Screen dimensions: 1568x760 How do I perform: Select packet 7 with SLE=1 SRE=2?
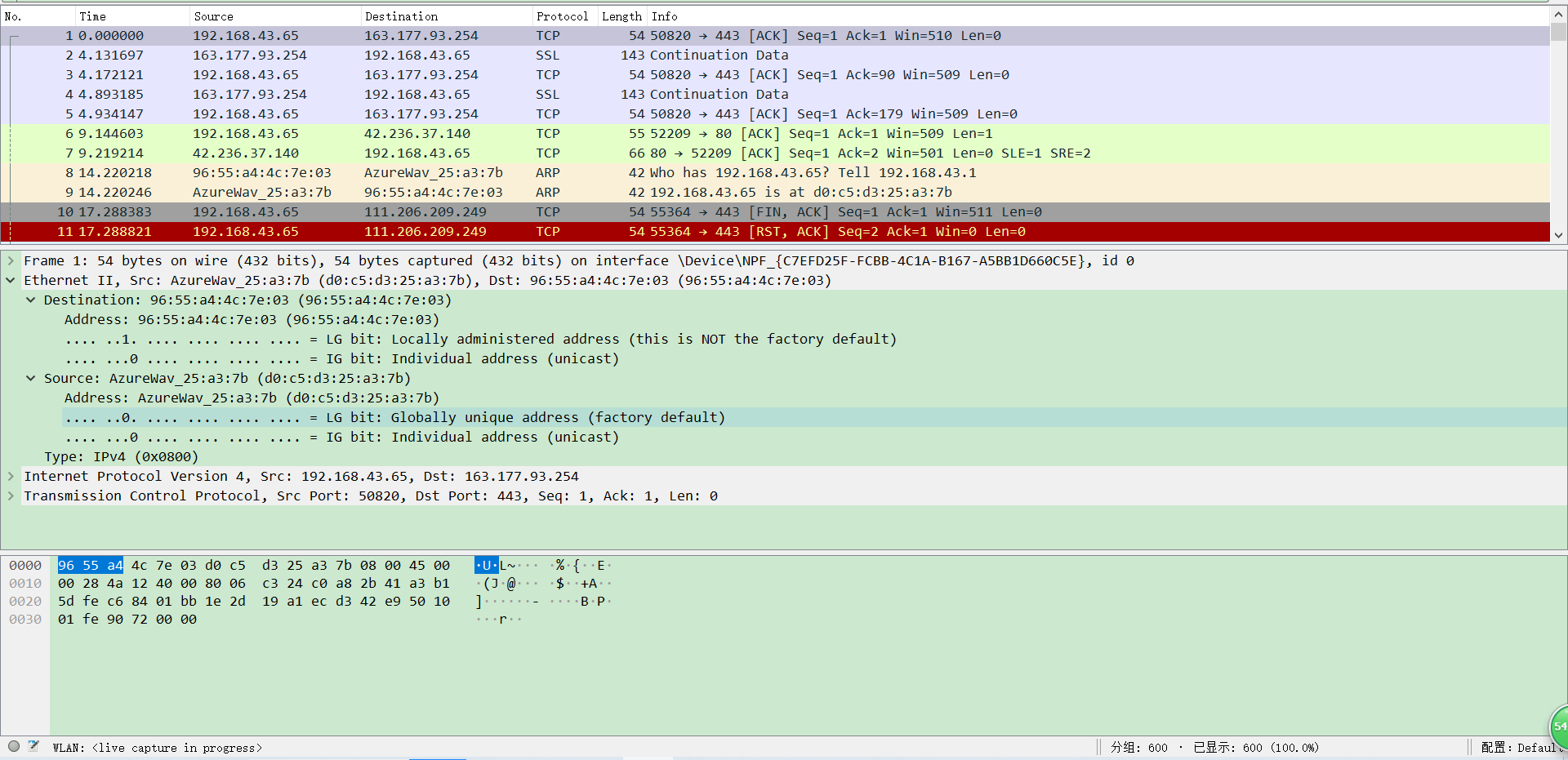(x=775, y=153)
